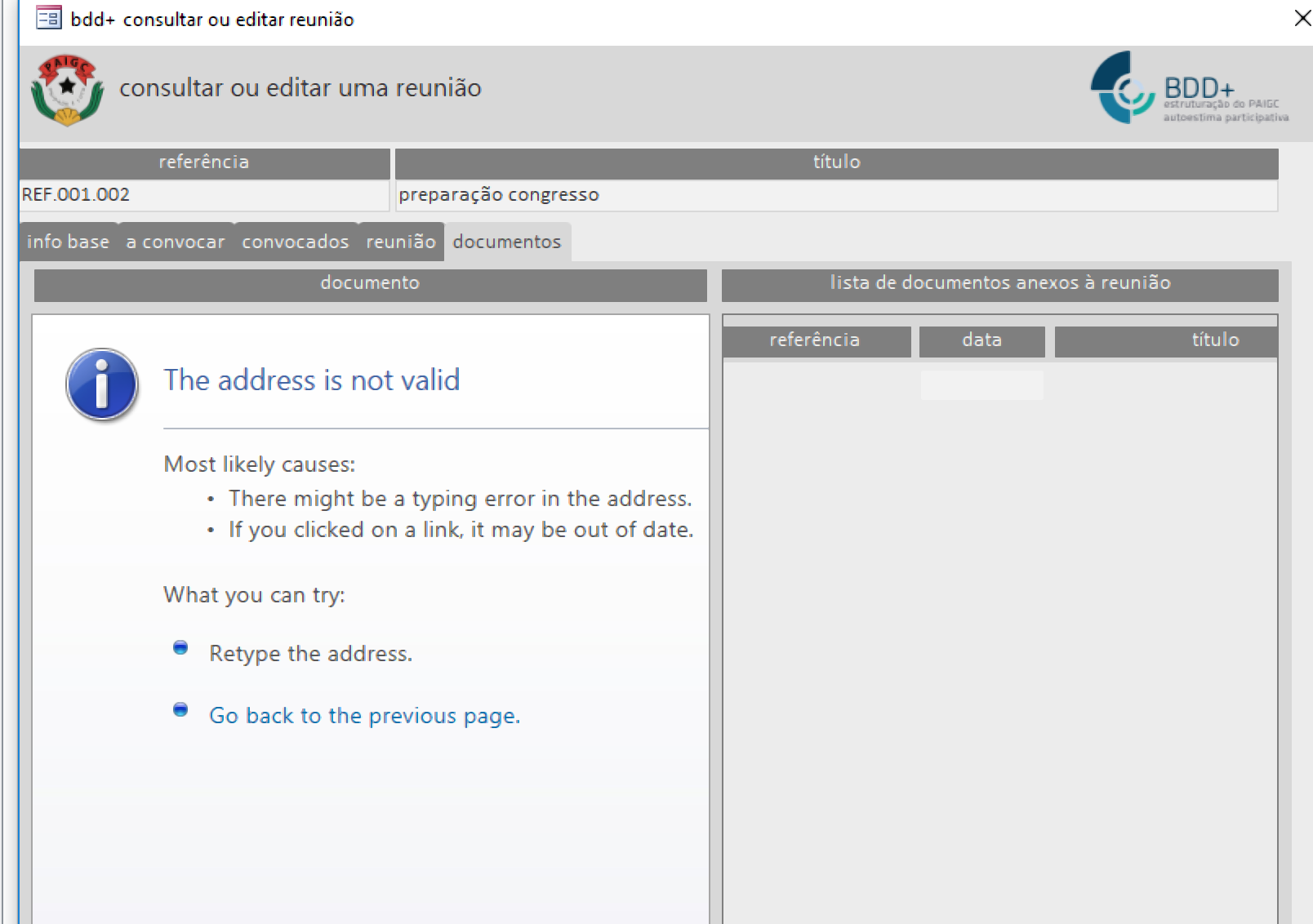Close the consultar ou editar reunião window
Viewport: 1313px width, 924px height.
1302,18
